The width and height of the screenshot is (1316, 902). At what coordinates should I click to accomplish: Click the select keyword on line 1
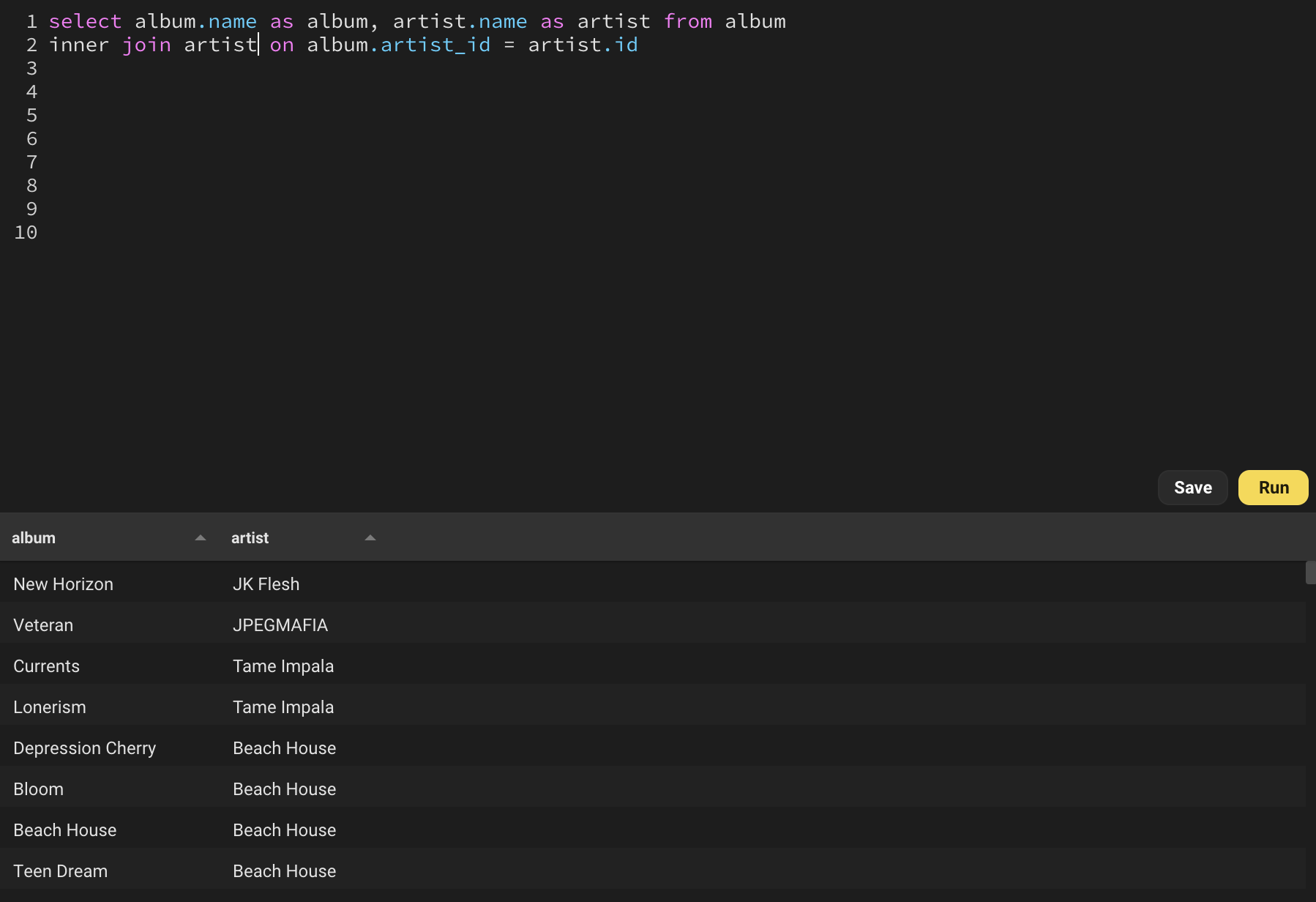click(85, 21)
